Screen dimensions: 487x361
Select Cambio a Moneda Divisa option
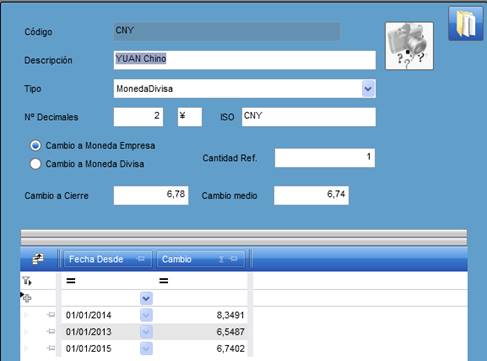coord(36,164)
